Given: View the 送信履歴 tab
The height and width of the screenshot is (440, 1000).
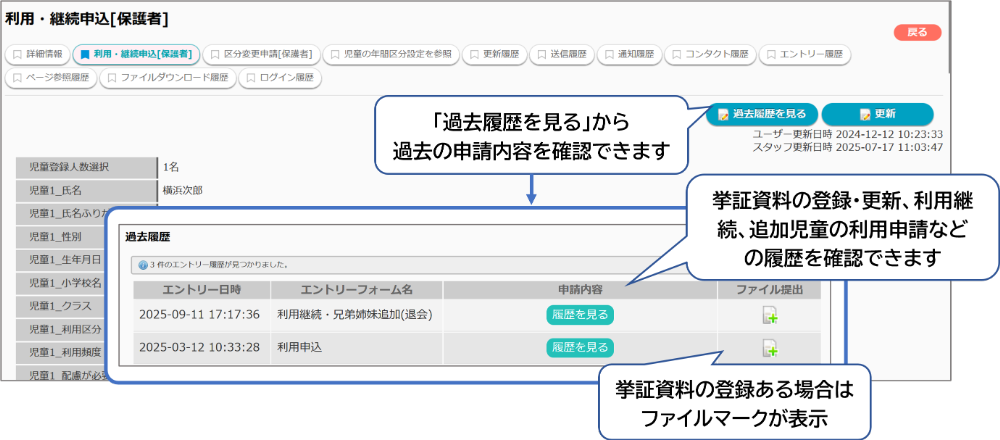Looking at the screenshot, I should point(561,54).
